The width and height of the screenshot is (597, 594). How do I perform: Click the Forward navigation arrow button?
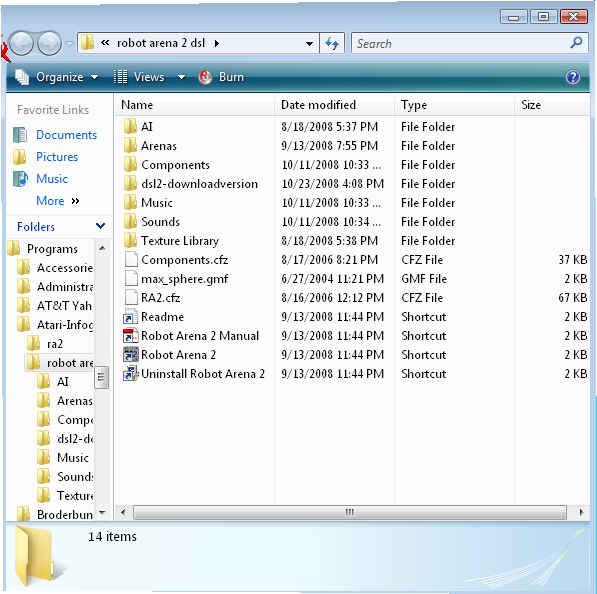pos(49,43)
